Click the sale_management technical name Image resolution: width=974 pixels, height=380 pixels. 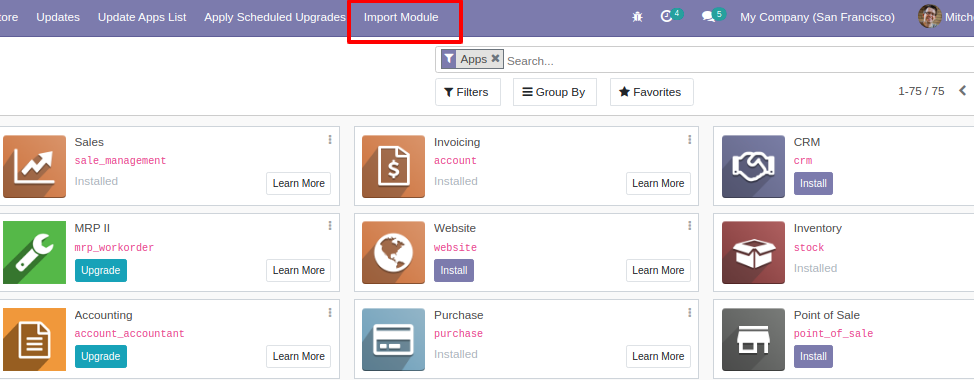[x=121, y=161]
